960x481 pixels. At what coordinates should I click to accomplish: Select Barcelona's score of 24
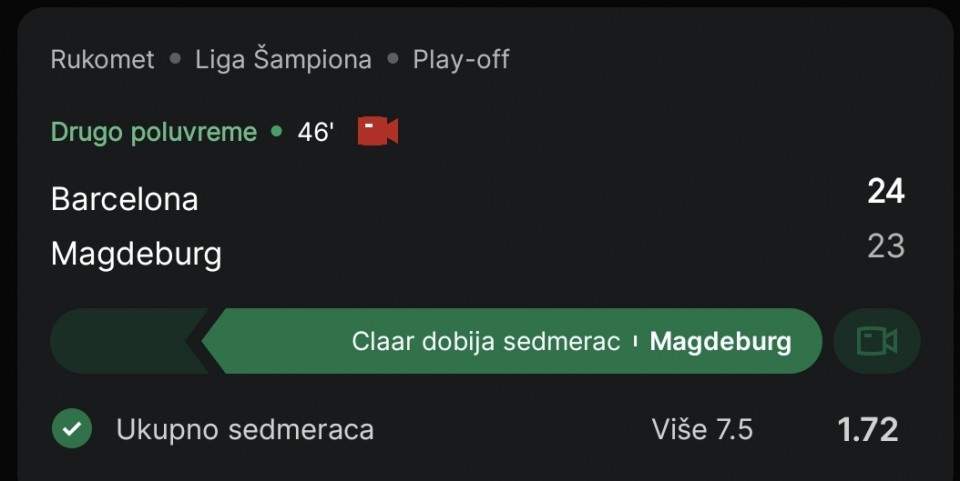point(886,191)
